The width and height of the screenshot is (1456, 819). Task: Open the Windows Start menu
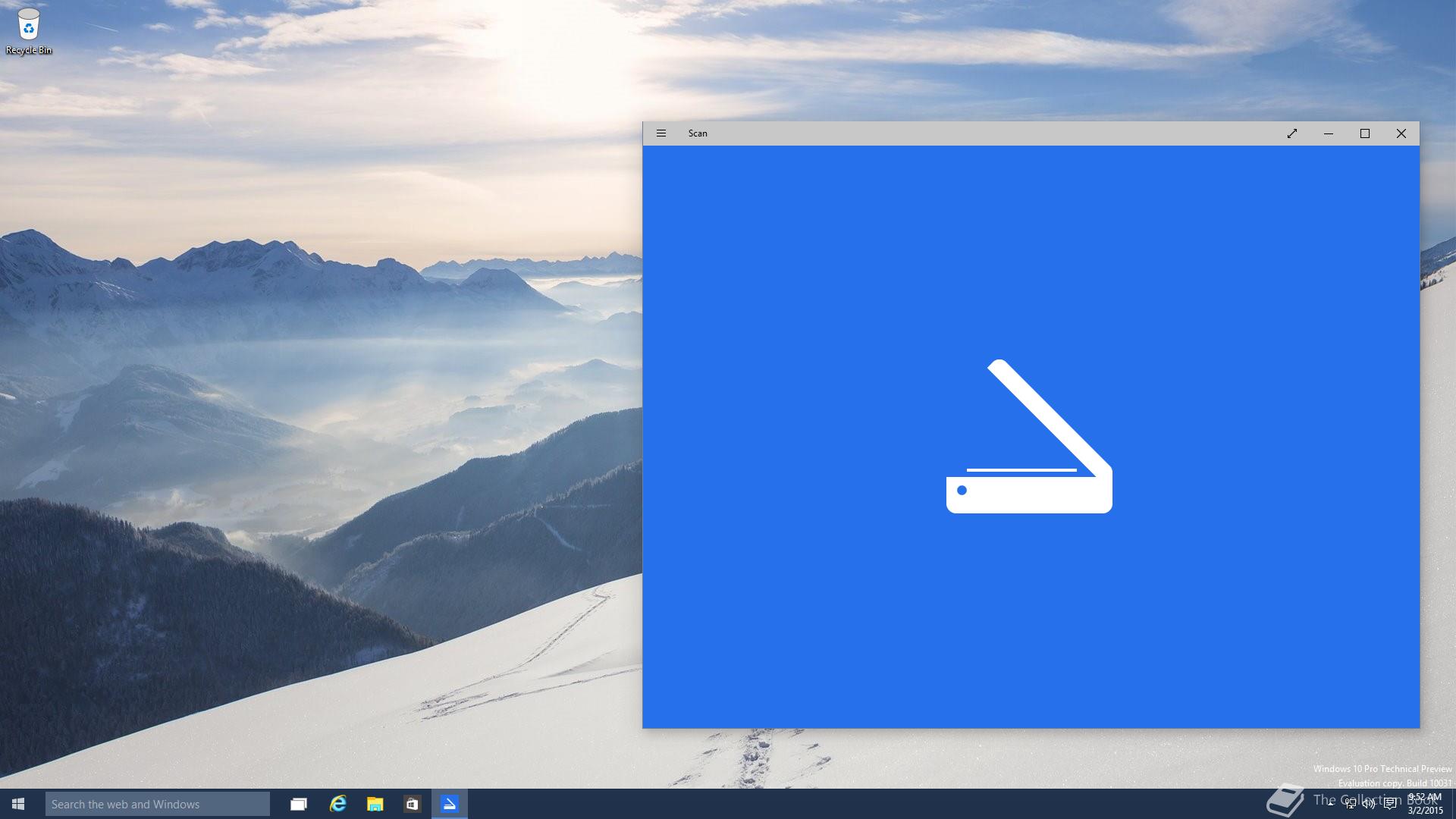click(18, 804)
